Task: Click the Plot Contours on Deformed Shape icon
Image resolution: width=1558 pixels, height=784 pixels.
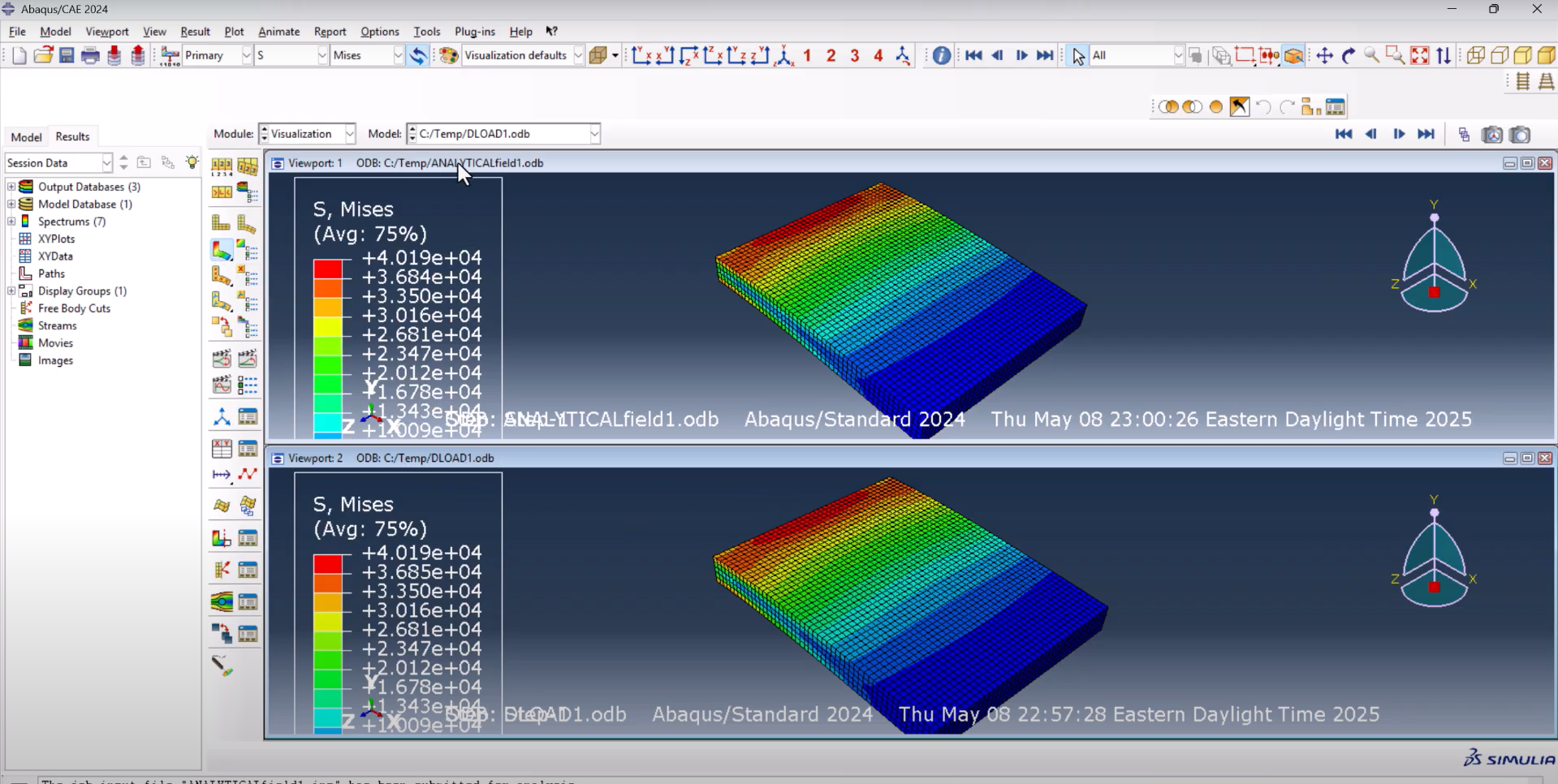Action: coord(222,250)
